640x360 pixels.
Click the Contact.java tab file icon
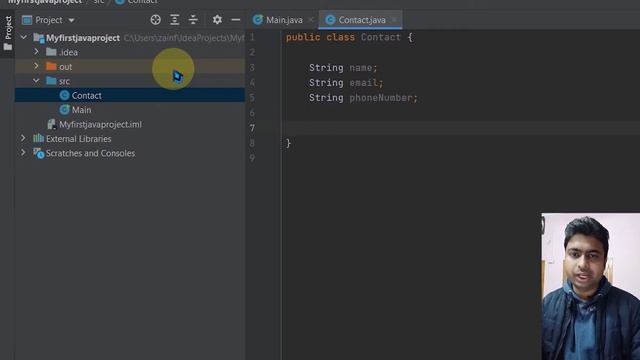click(x=330, y=20)
